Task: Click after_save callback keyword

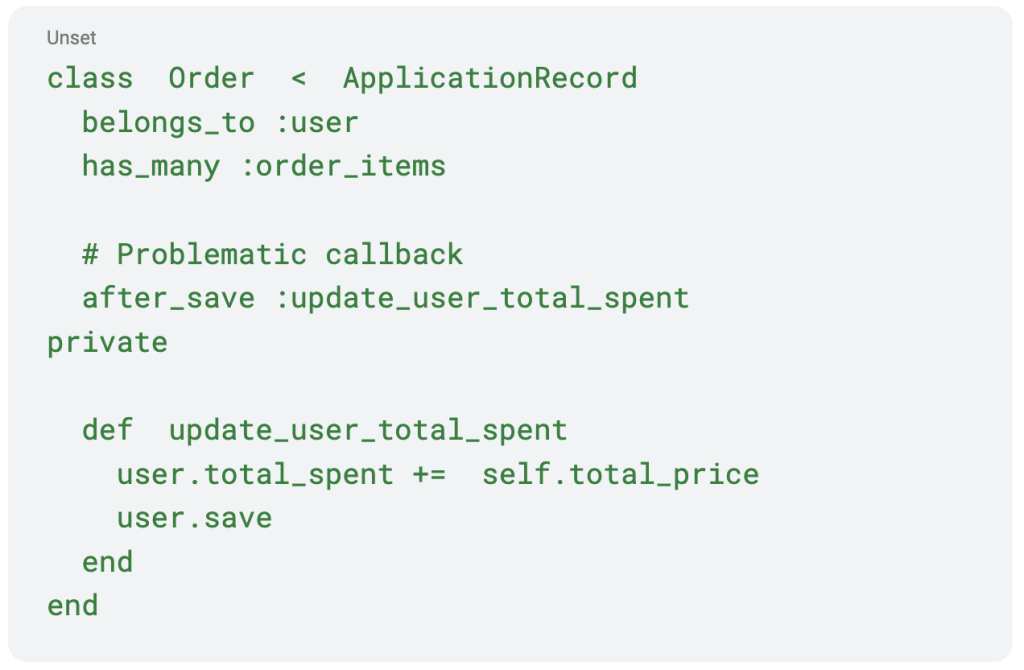Action: pos(168,298)
